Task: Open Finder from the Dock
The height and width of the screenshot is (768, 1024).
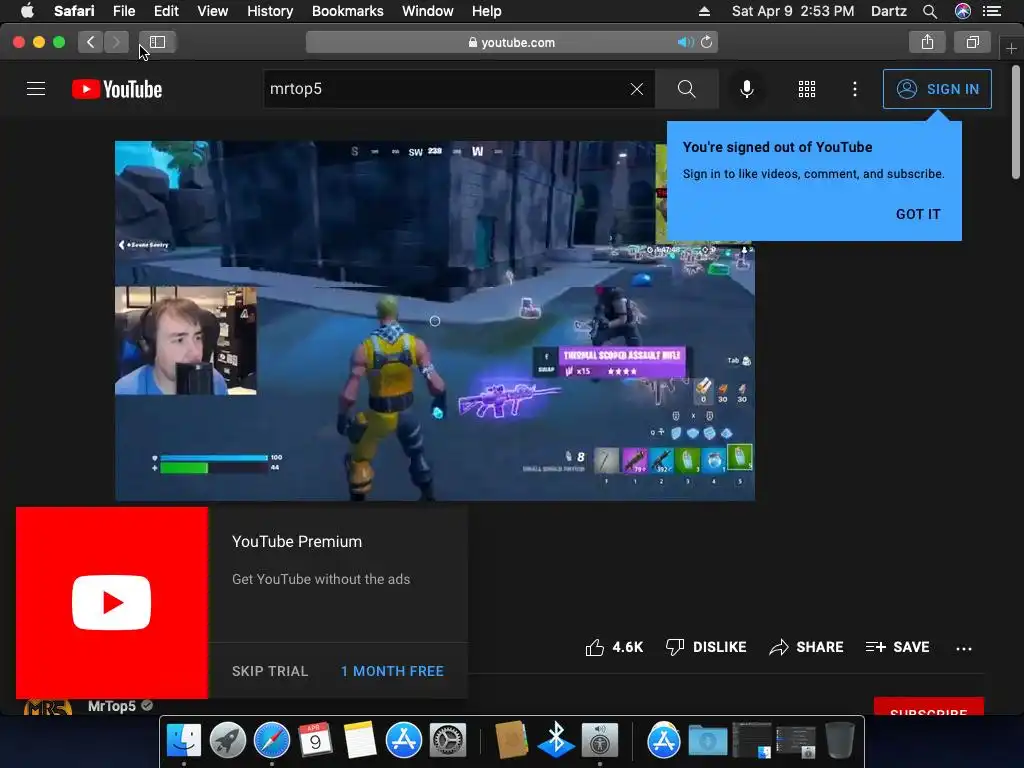Action: (x=184, y=740)
